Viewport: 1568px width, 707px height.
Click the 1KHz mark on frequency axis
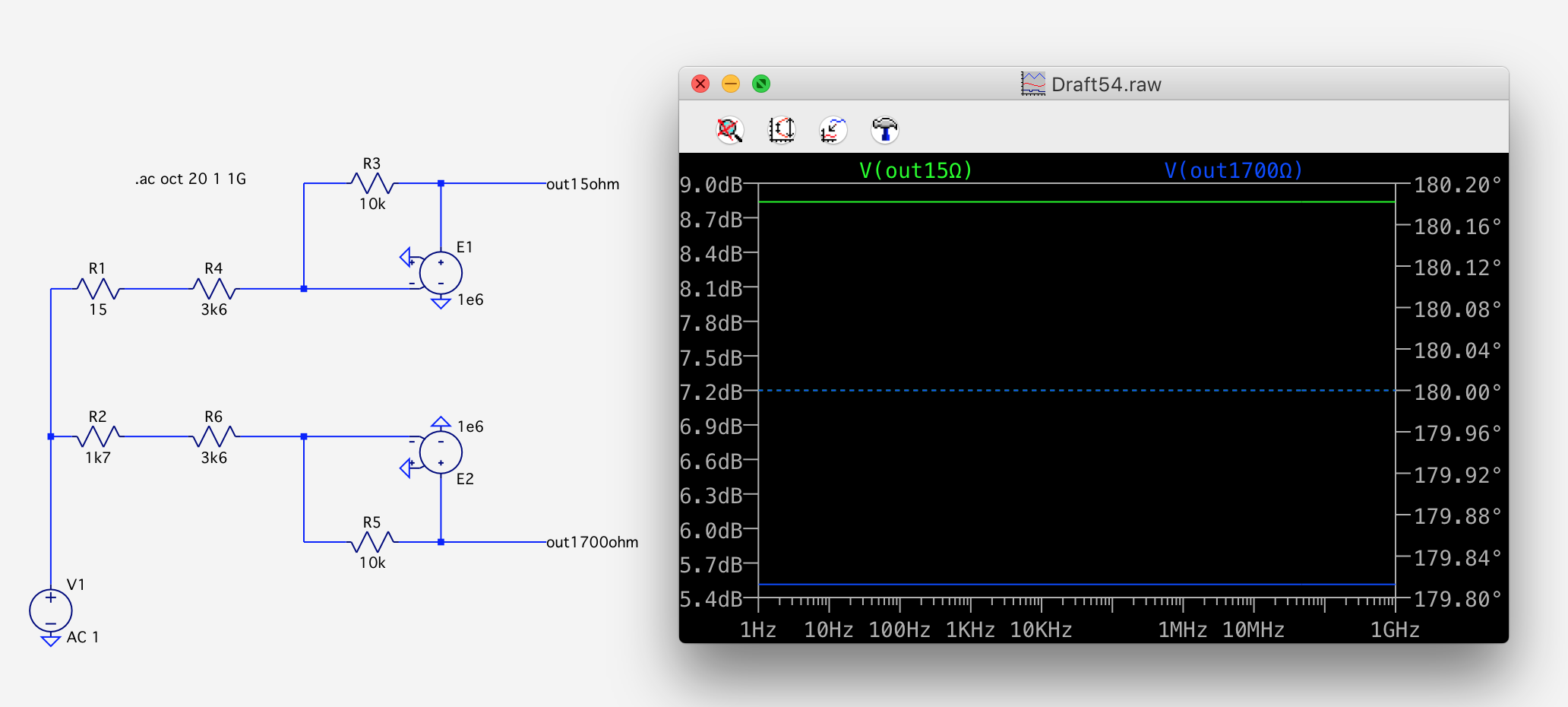970,630
